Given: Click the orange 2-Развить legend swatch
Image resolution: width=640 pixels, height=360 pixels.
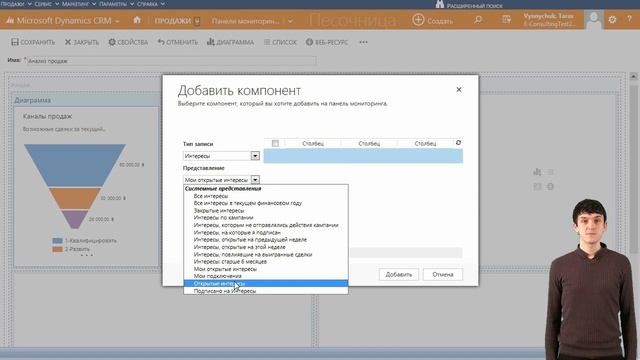Looking at the screenshot, I should (58, 249).
